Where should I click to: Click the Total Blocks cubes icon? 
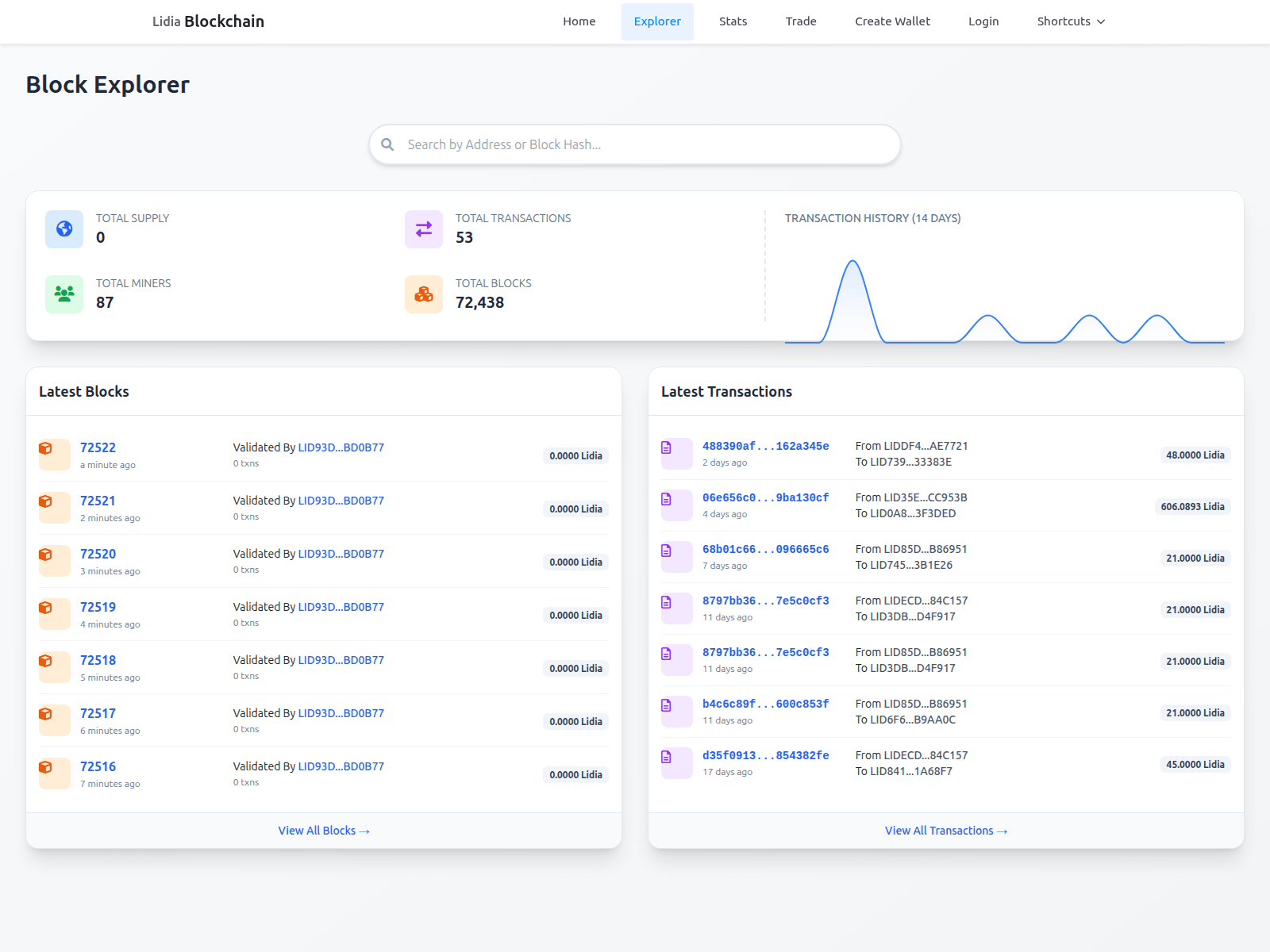pos(424,294)
